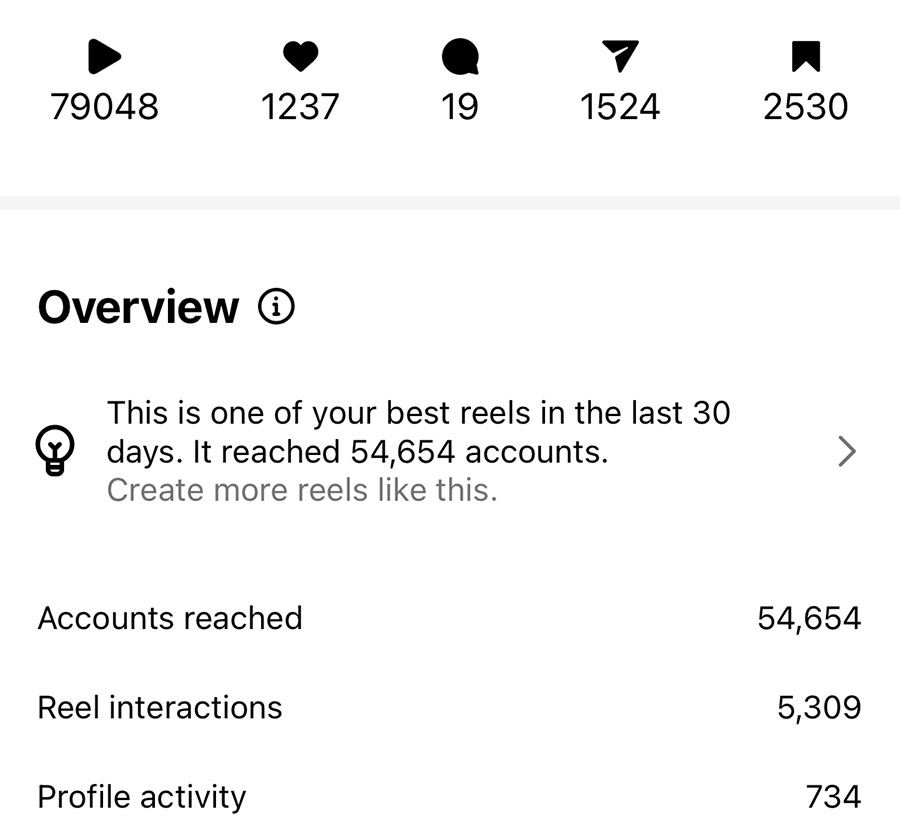900x839 pixels.
Task: Click the 2530 saves count
Action: coord(806,107)
